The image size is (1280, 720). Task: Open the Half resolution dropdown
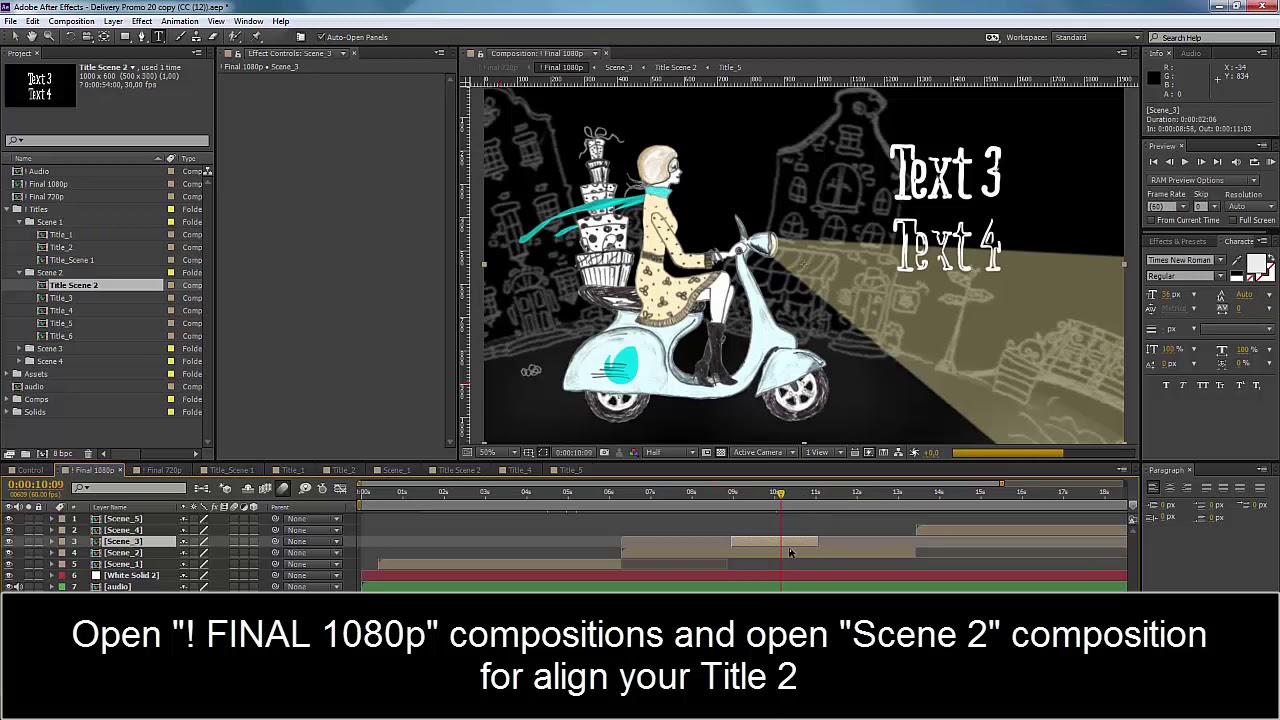click(670, 452)
